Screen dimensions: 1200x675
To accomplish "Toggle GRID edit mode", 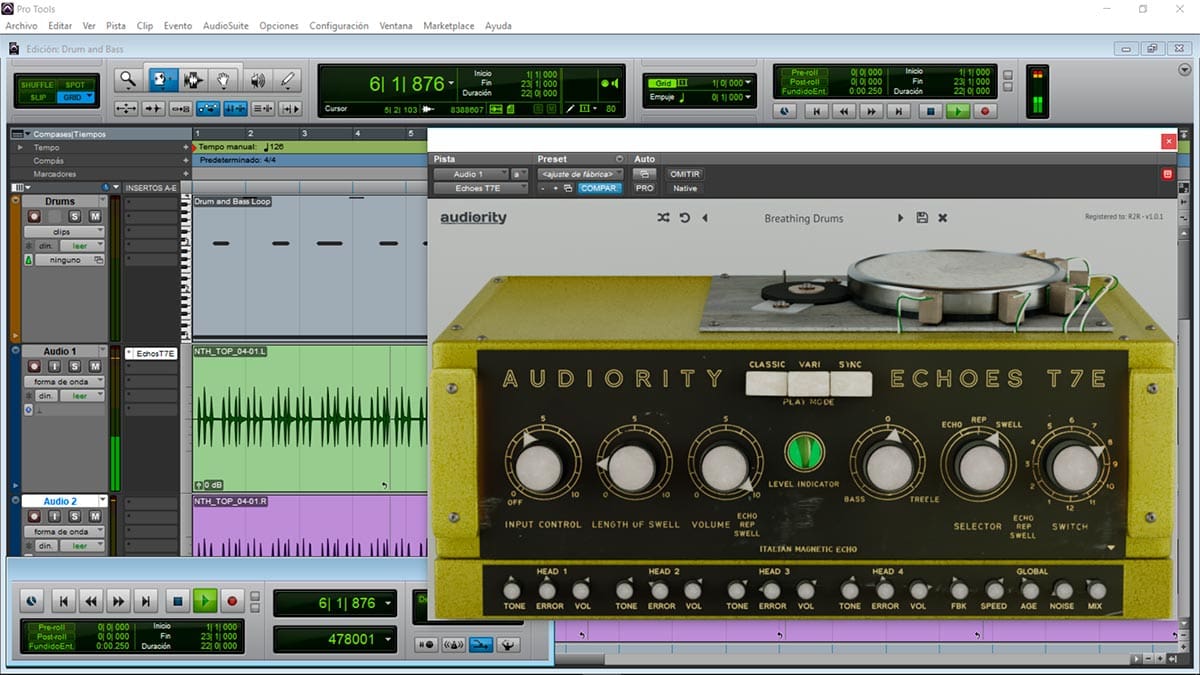I will (76, 97).
